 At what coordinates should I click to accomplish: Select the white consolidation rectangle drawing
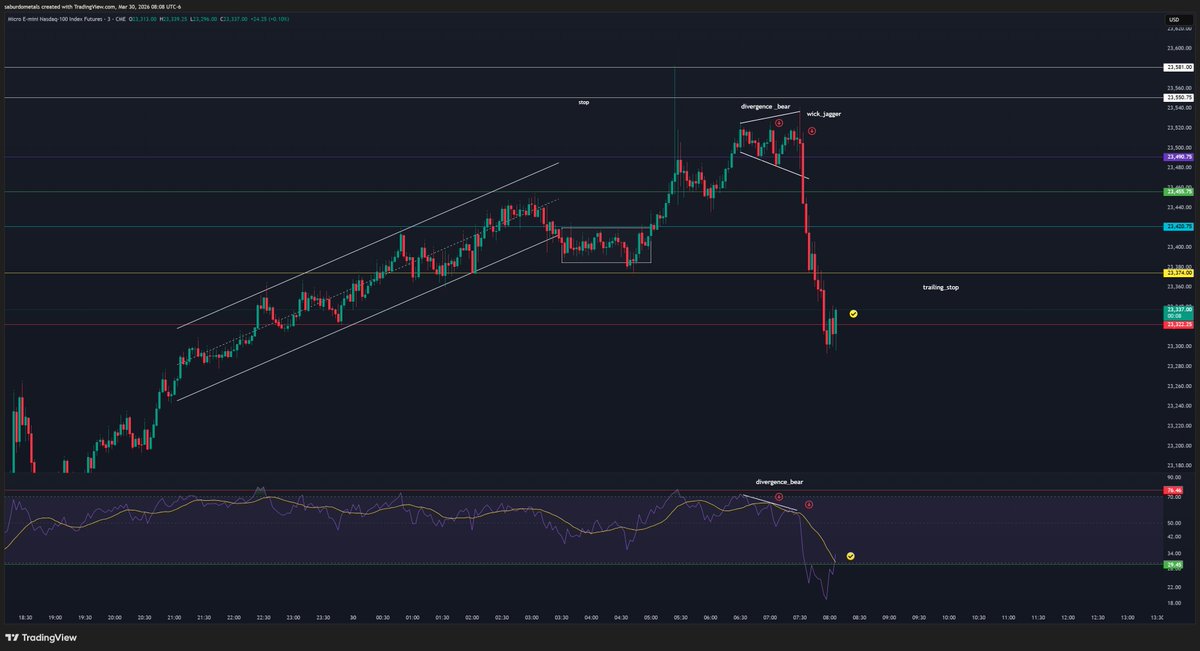pyautogui.click(x=606, y=245)
